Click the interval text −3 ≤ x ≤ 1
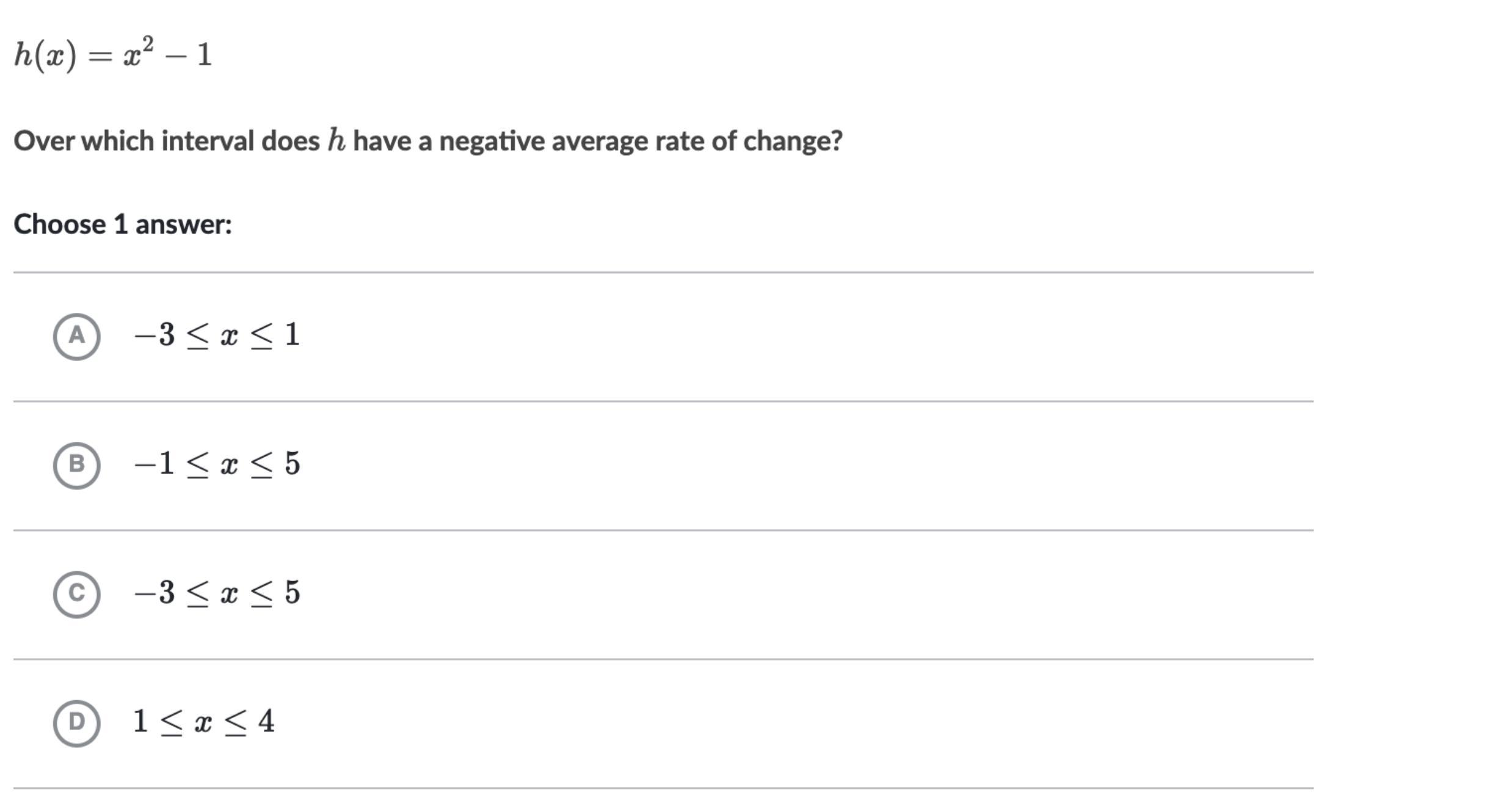 [x=217, y=335]
